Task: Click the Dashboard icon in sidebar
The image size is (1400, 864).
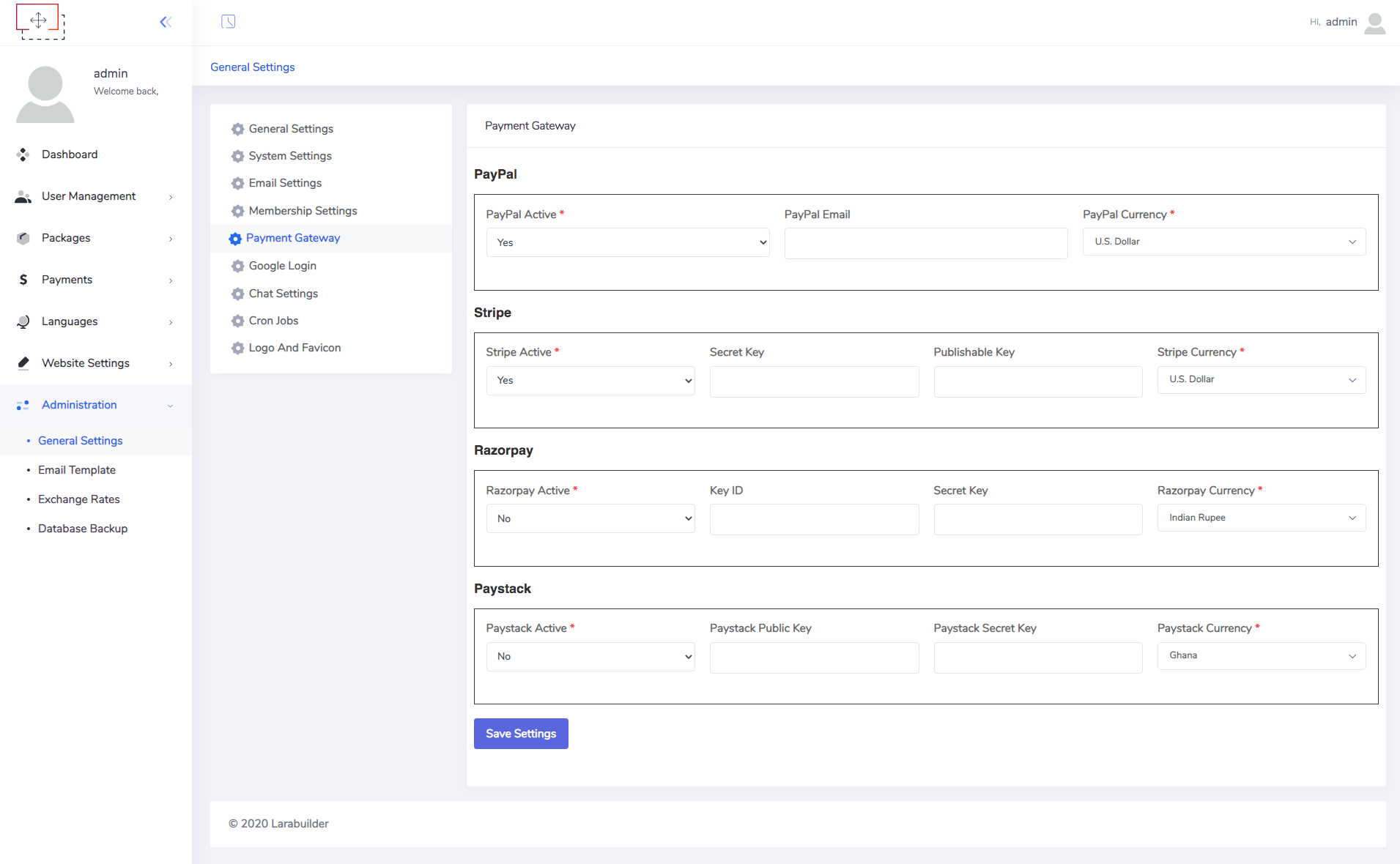Action: coord(23,154)
